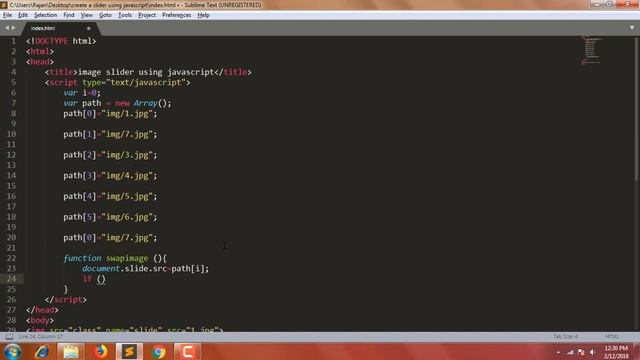
Task: Click the title text 'image slider using javascript'
Action: tap(146, 72)
